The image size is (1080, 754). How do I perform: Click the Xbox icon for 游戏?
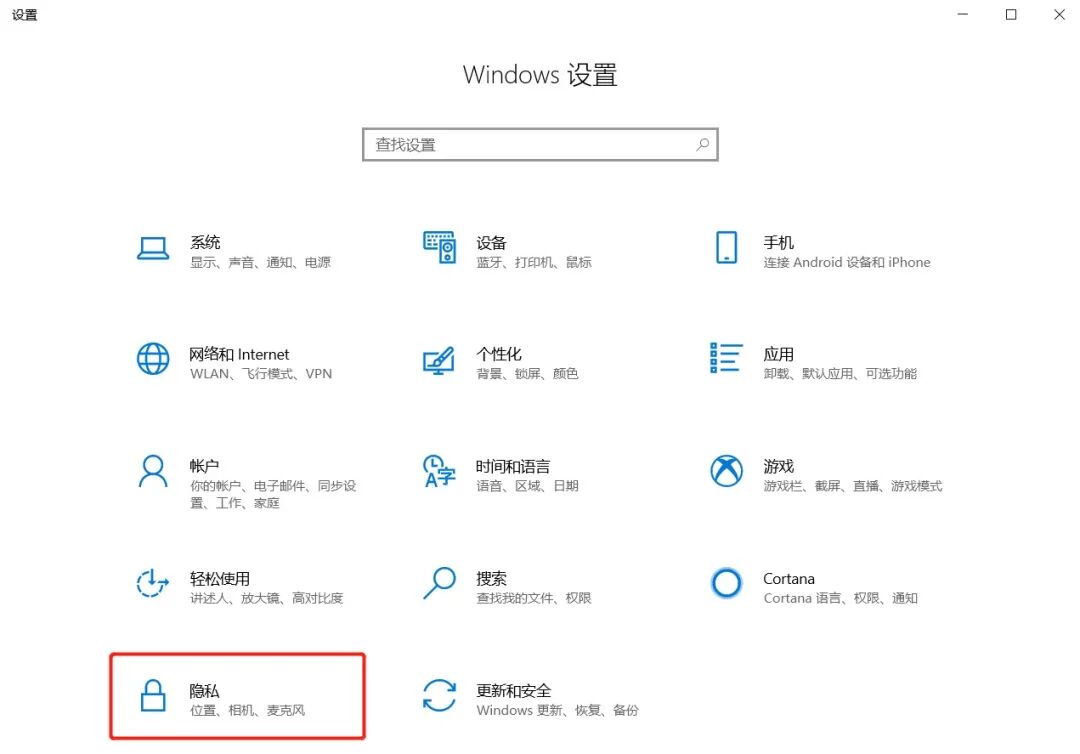point(727,471)
